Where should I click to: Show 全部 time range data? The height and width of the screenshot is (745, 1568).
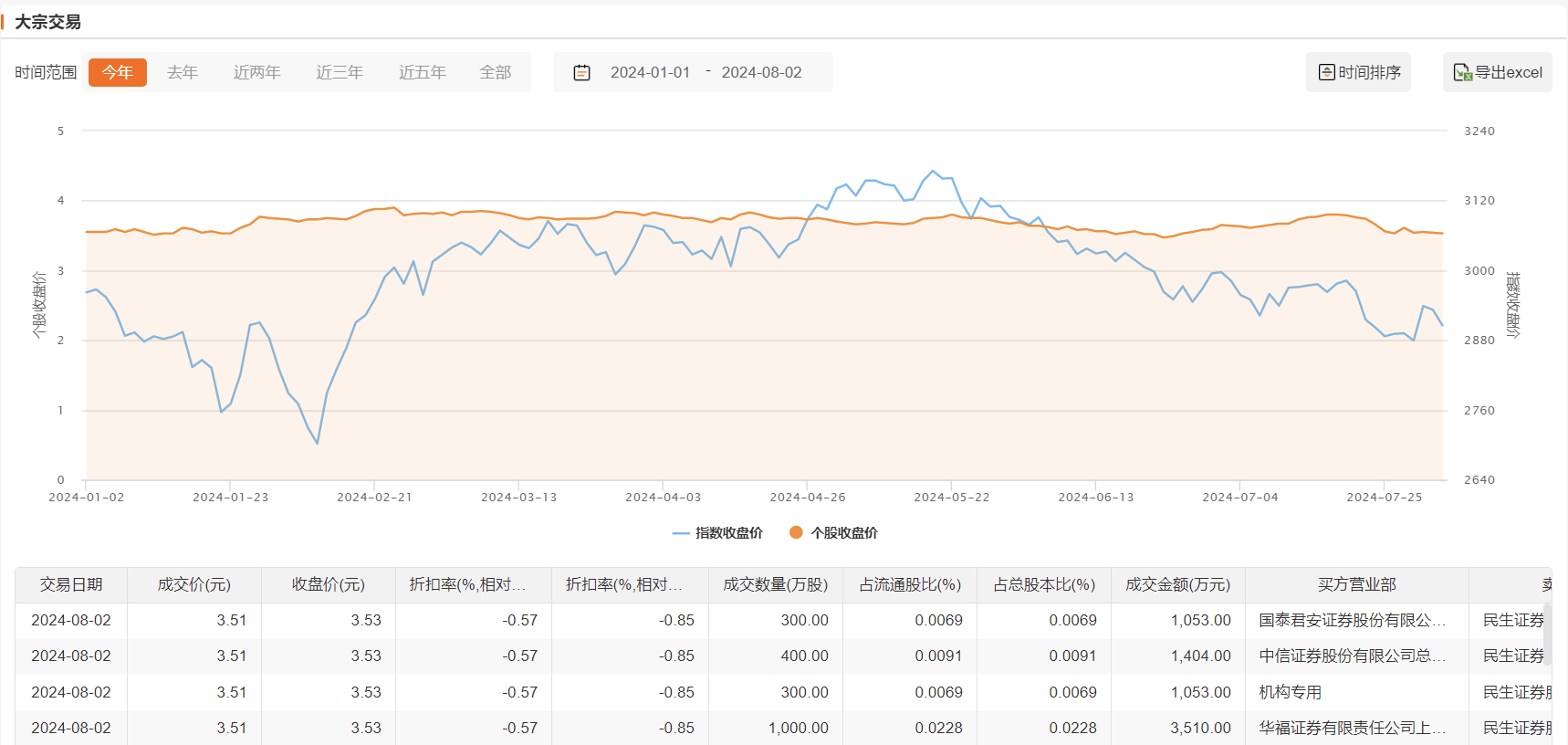coord(495,72)
